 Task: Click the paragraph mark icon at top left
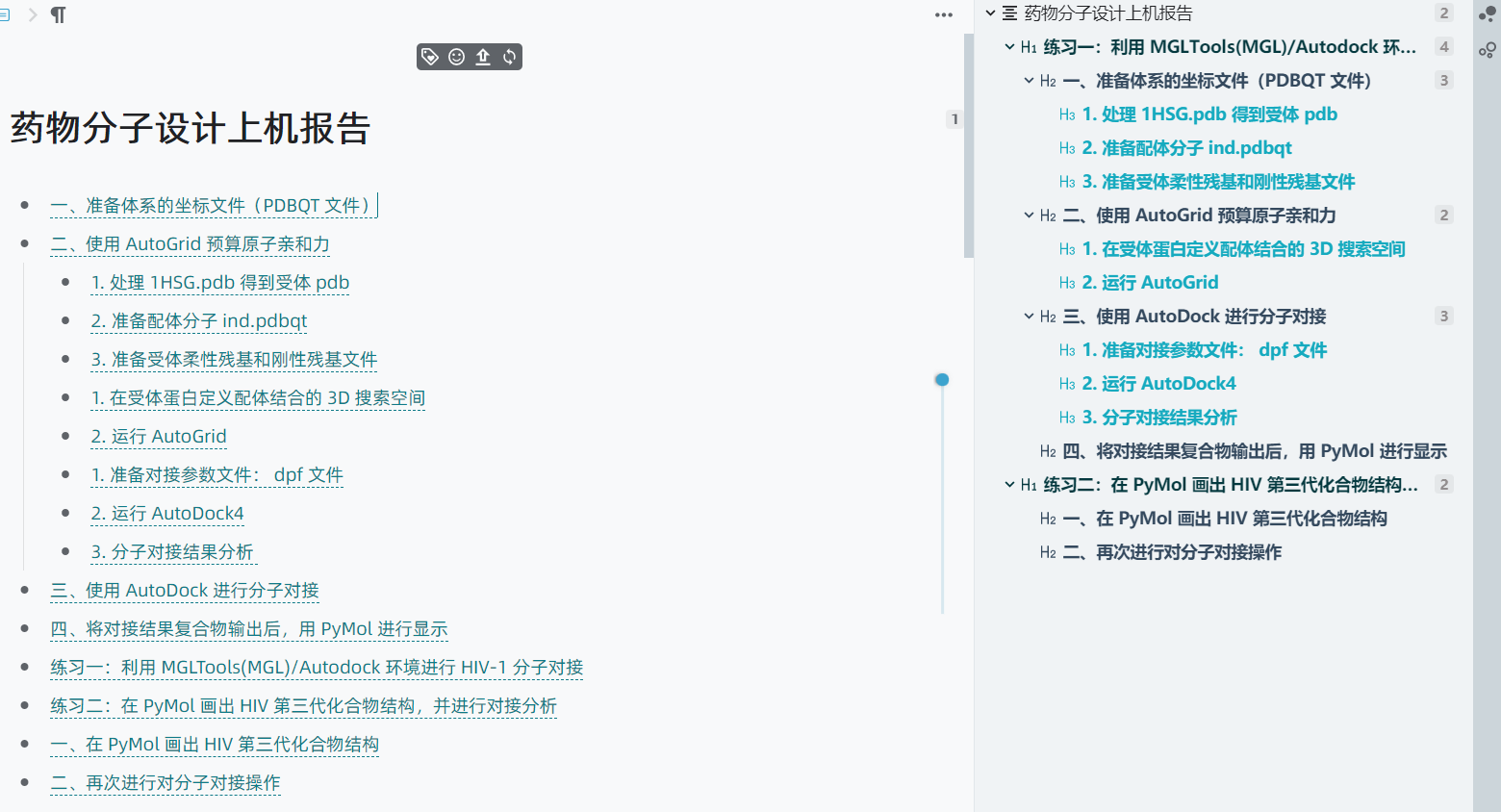point(59,14)
